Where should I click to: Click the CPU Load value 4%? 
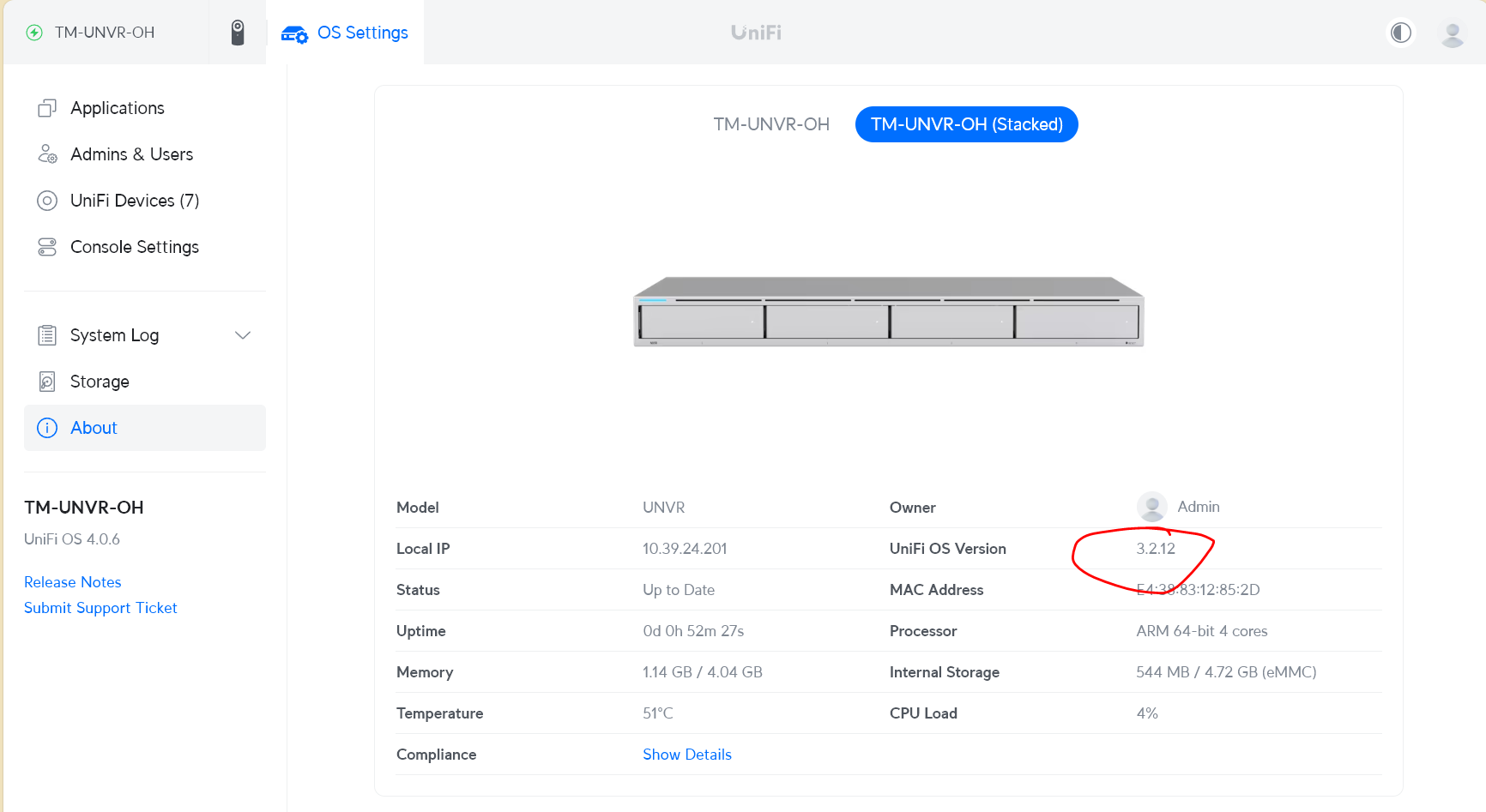pos(1147,713)
